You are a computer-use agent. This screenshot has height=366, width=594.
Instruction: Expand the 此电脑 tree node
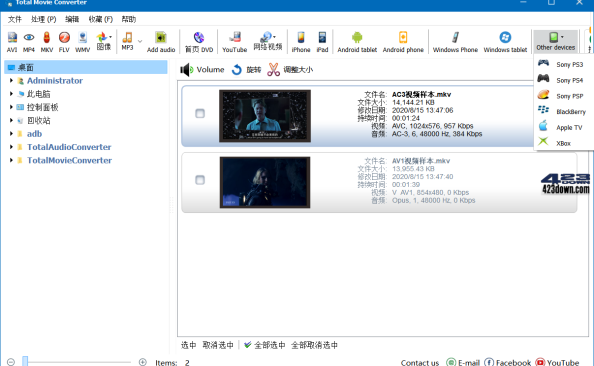pos(11,94)
